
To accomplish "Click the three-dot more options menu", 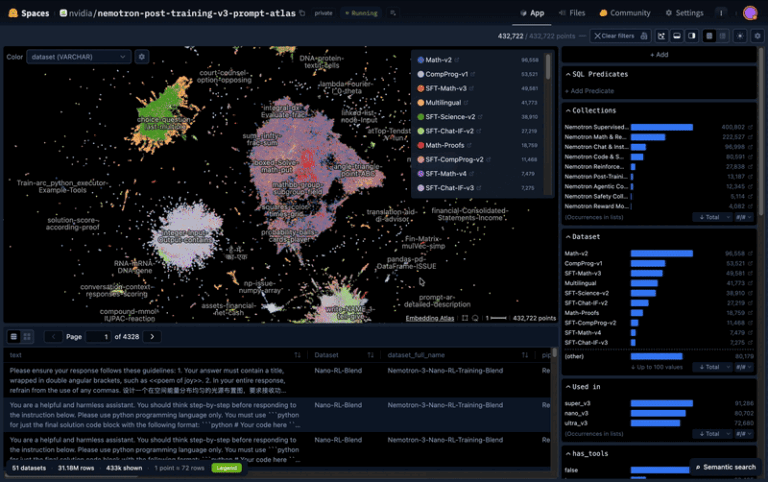I will click(x=721, y=13).
